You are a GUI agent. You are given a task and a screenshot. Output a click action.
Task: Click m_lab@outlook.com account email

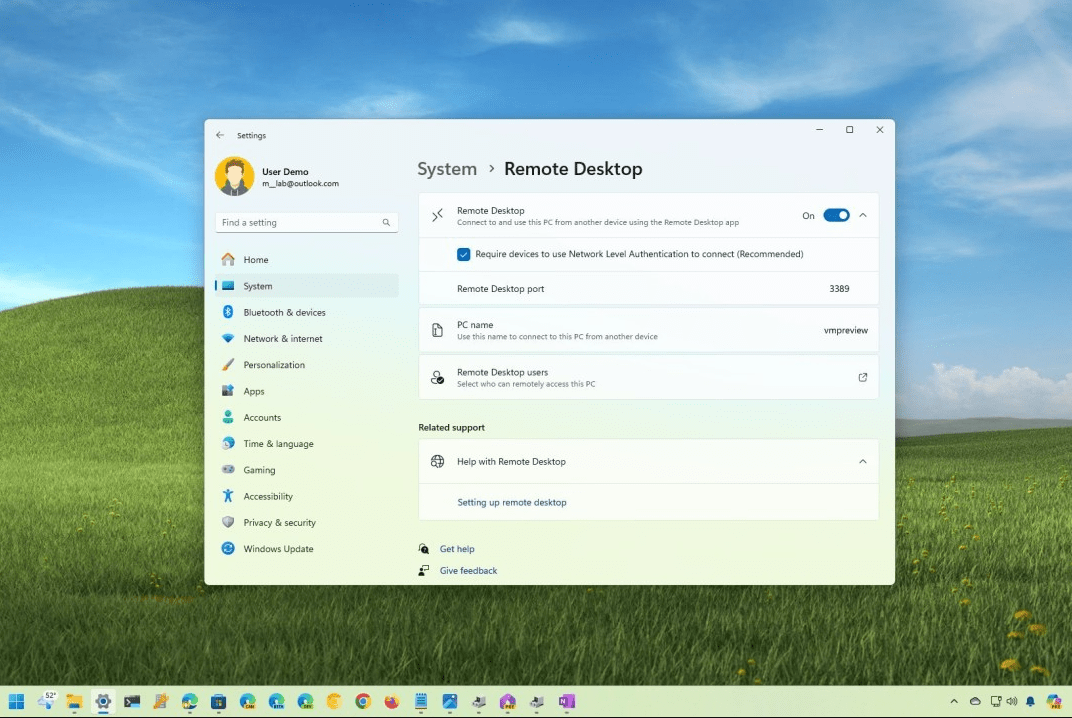pyautogui.click(x=300, y=183)
